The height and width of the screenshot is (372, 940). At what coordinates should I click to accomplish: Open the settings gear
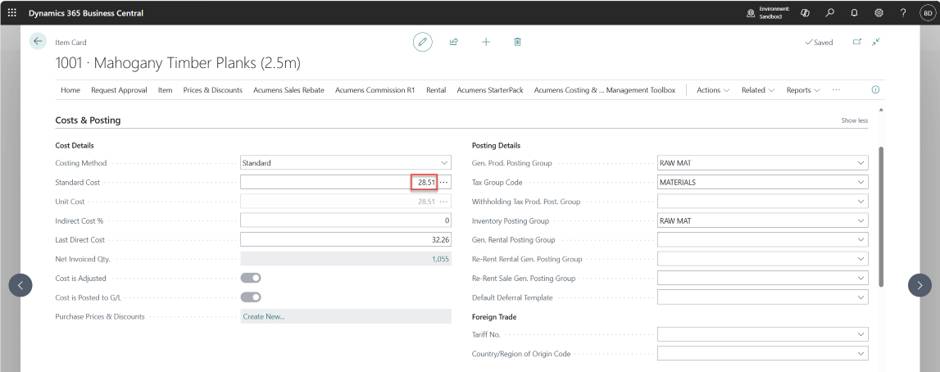tap(879, 13)
